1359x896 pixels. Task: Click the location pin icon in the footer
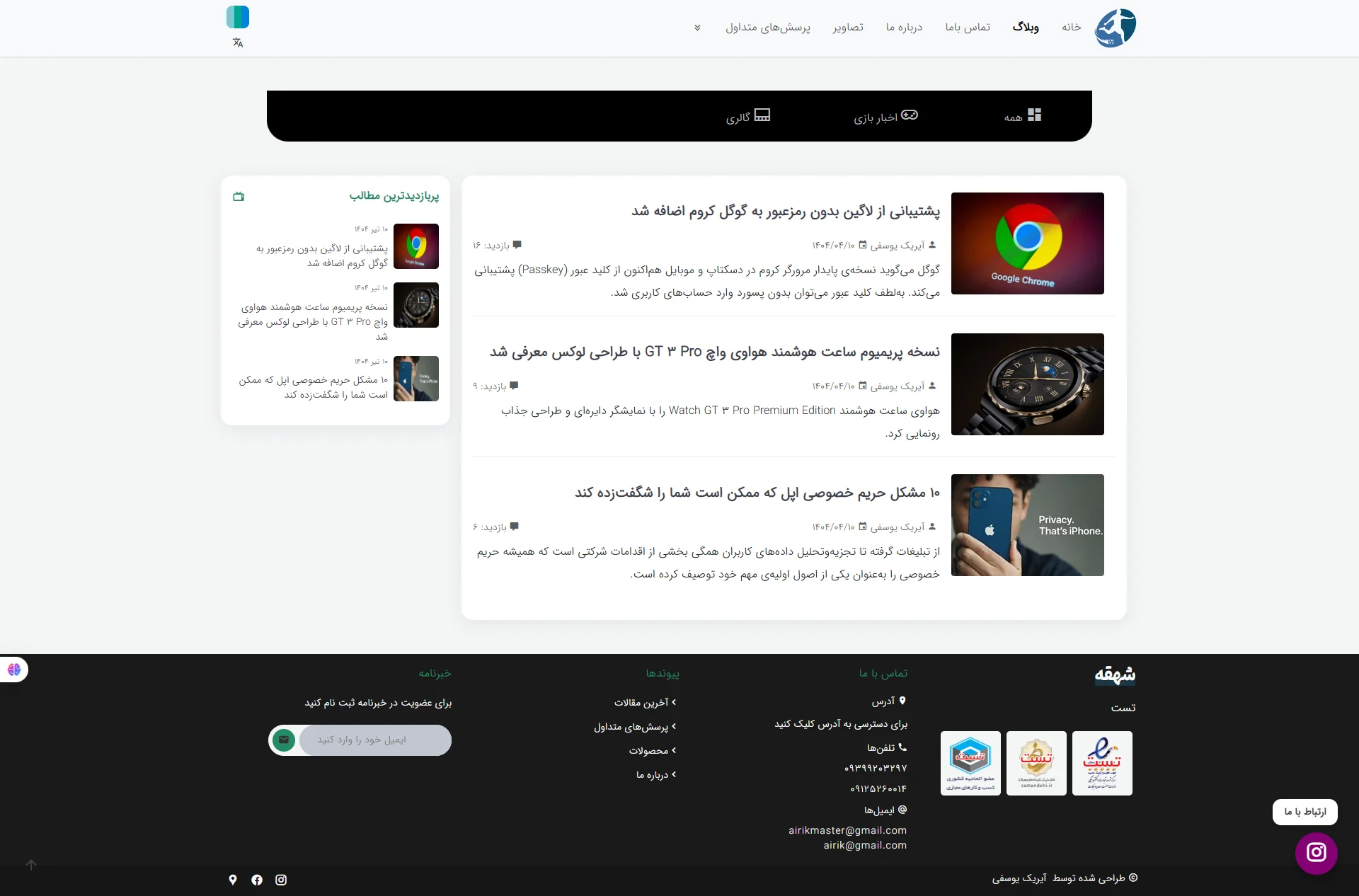coord(232,880)
